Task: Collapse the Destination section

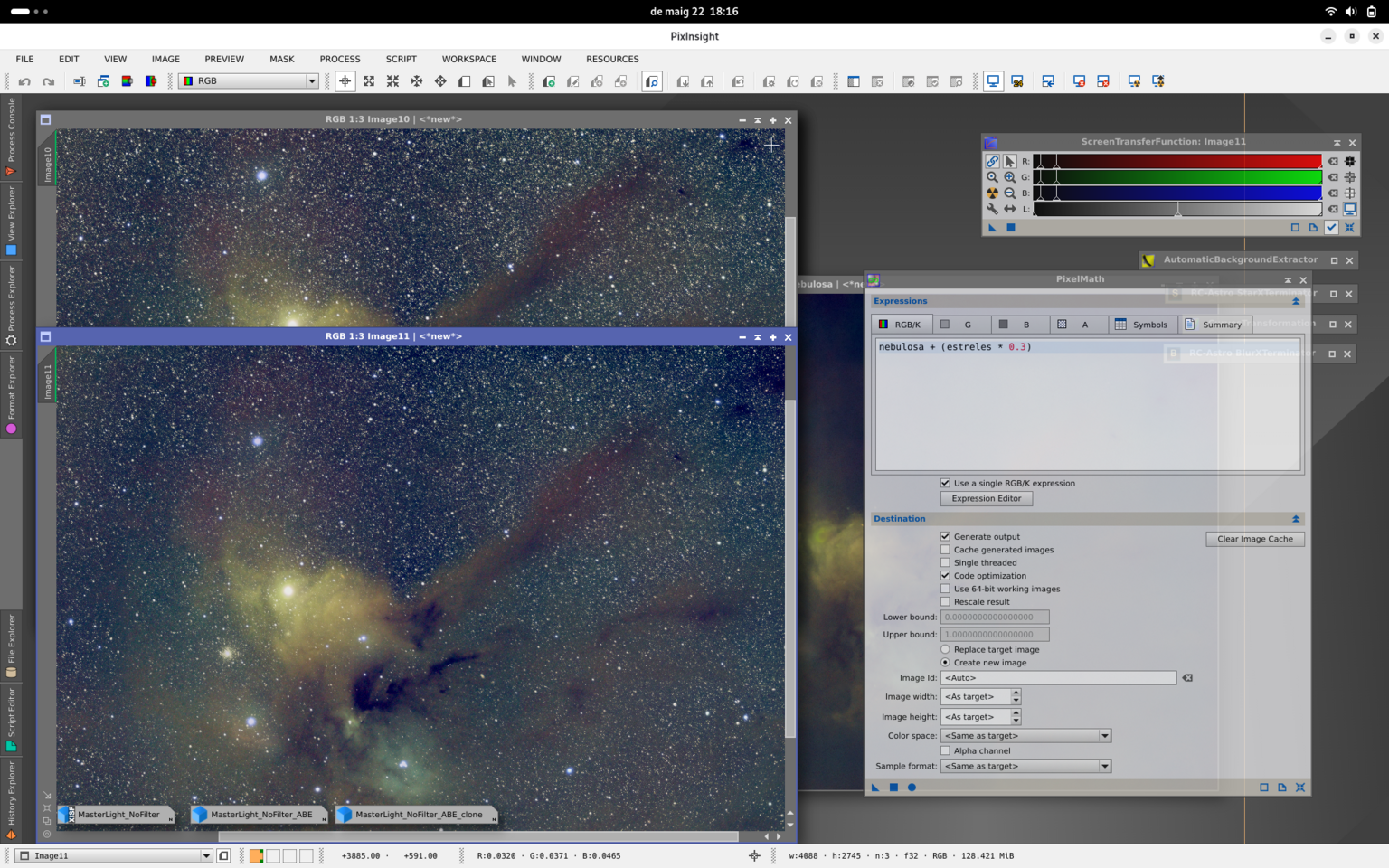Action: 1296,519
